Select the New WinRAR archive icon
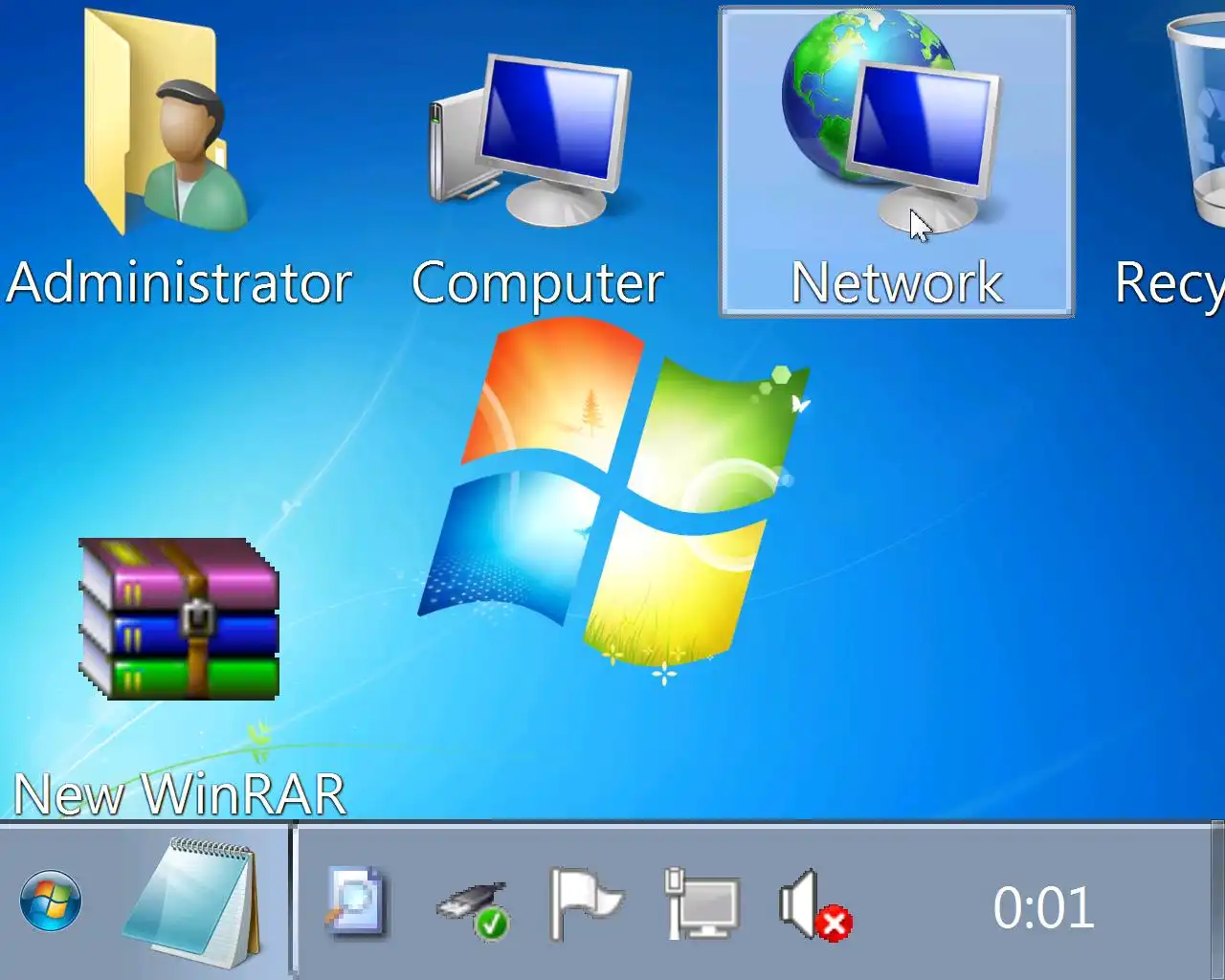Image resolution: width=1225 pixels, height=980 pixels. [x=179, y=619]
